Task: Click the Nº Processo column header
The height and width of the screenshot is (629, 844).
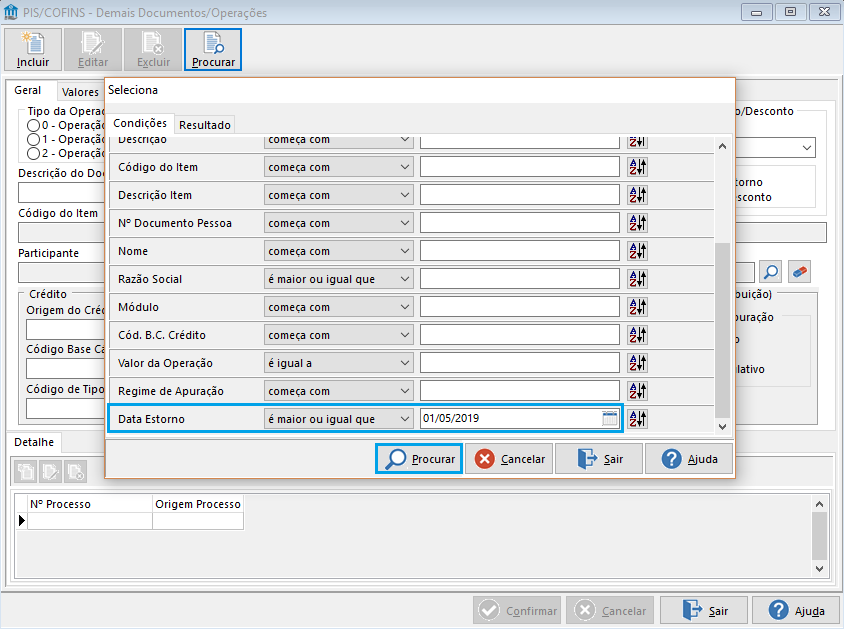Action: (x=90, y=504)
